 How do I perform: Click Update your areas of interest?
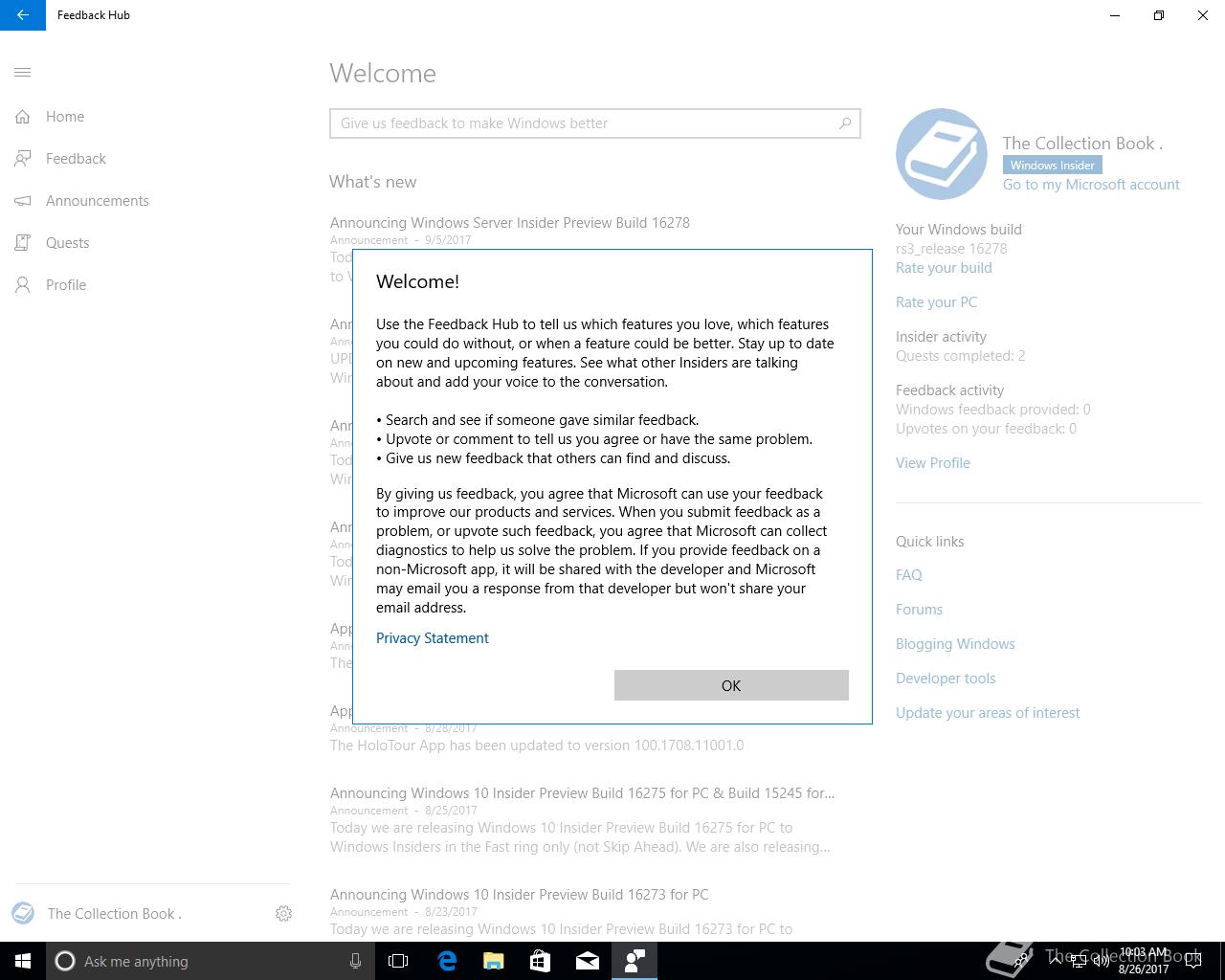click(x=988, y=713)
